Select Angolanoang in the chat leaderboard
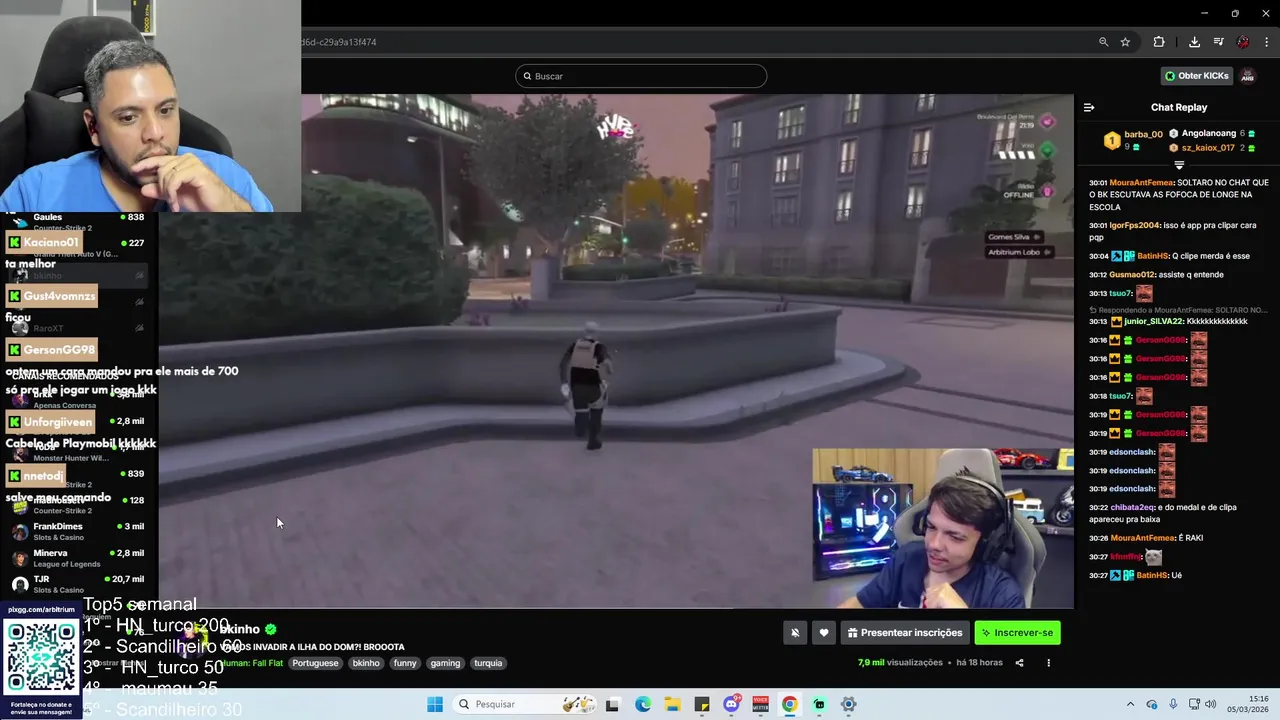1280x720 pixels. [1209, 133]
